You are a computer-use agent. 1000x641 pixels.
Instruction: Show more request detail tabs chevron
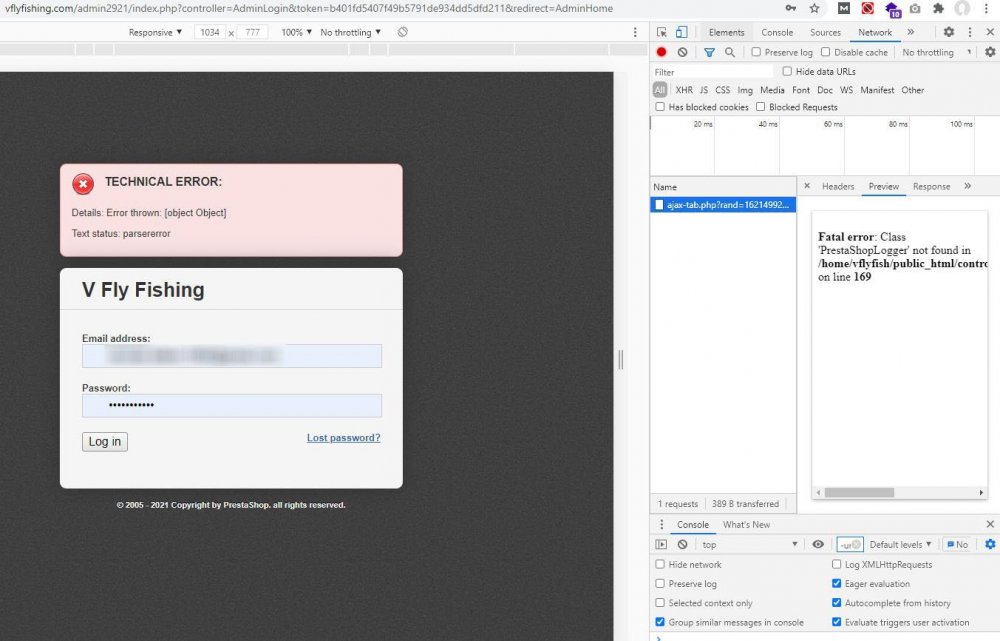coord(967,186)
